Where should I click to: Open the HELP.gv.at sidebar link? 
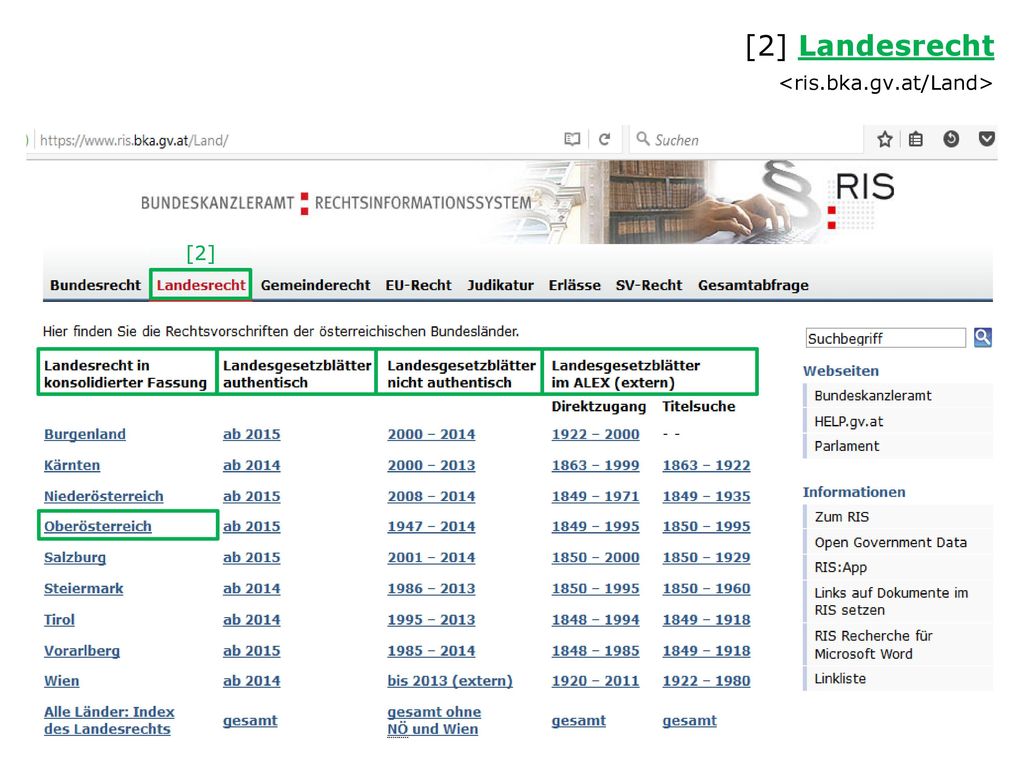pos(848,422)
